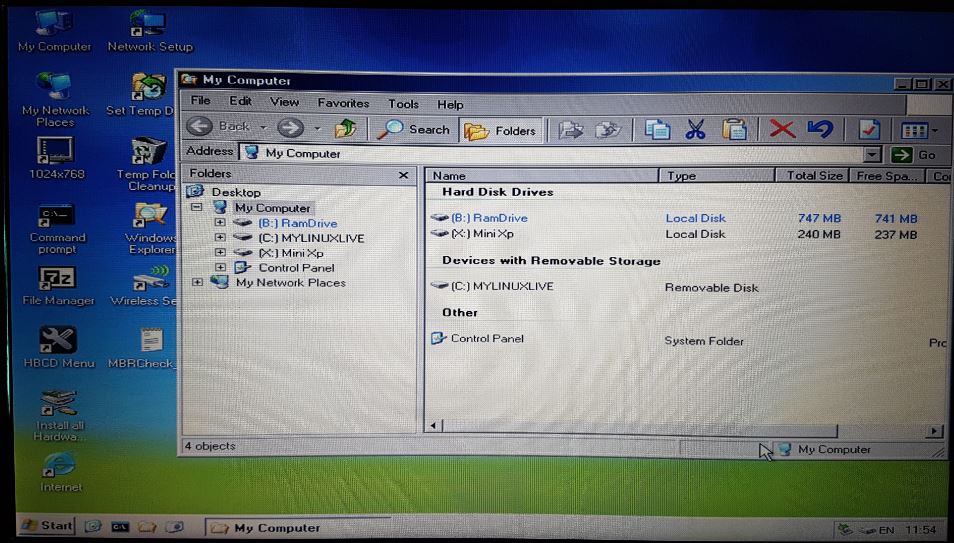Open the Windows Explorer desktop shortcut
The image size is (954, 543).
click(x=150, y=229)
